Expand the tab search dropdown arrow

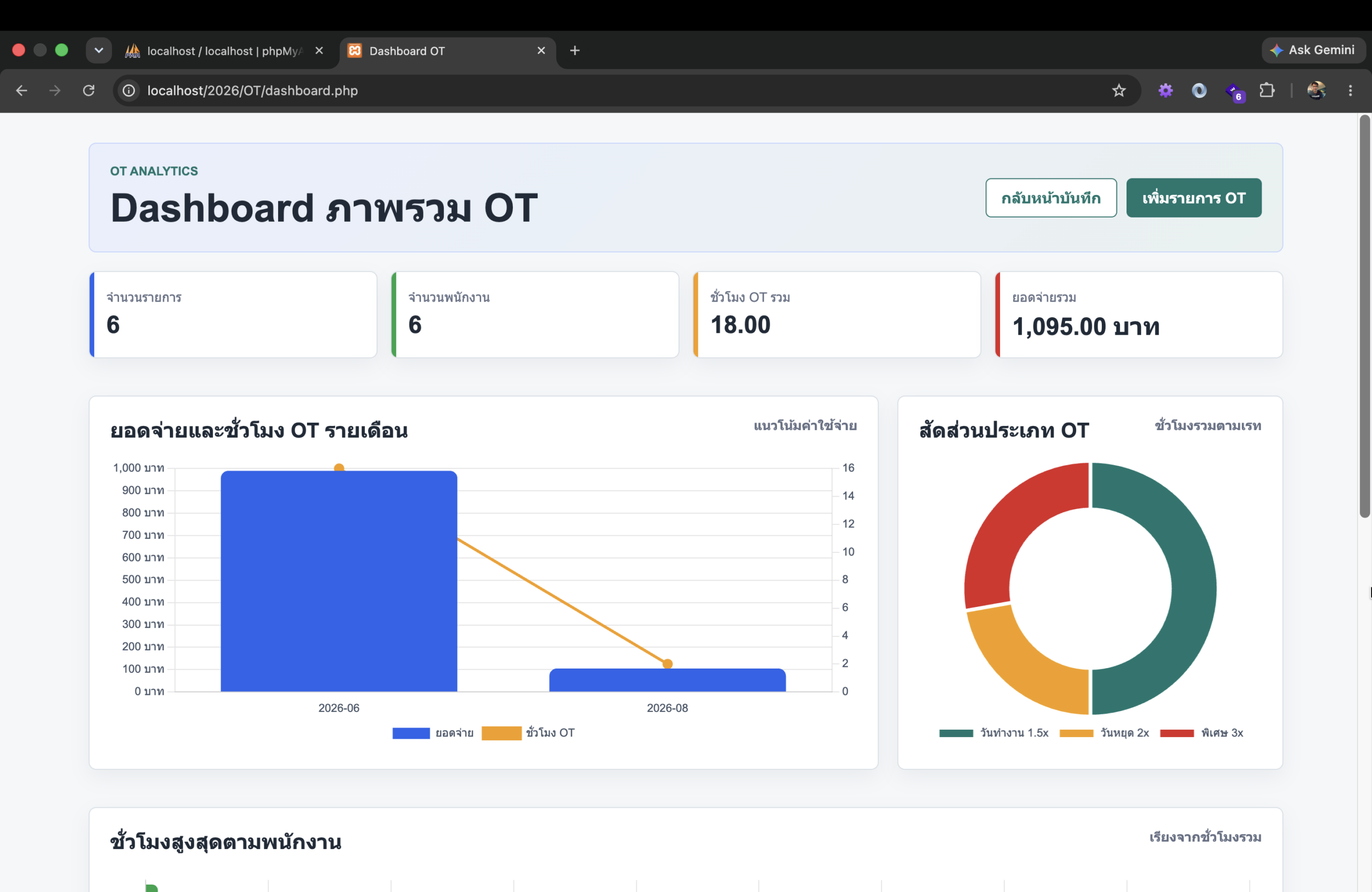point(99,51)
